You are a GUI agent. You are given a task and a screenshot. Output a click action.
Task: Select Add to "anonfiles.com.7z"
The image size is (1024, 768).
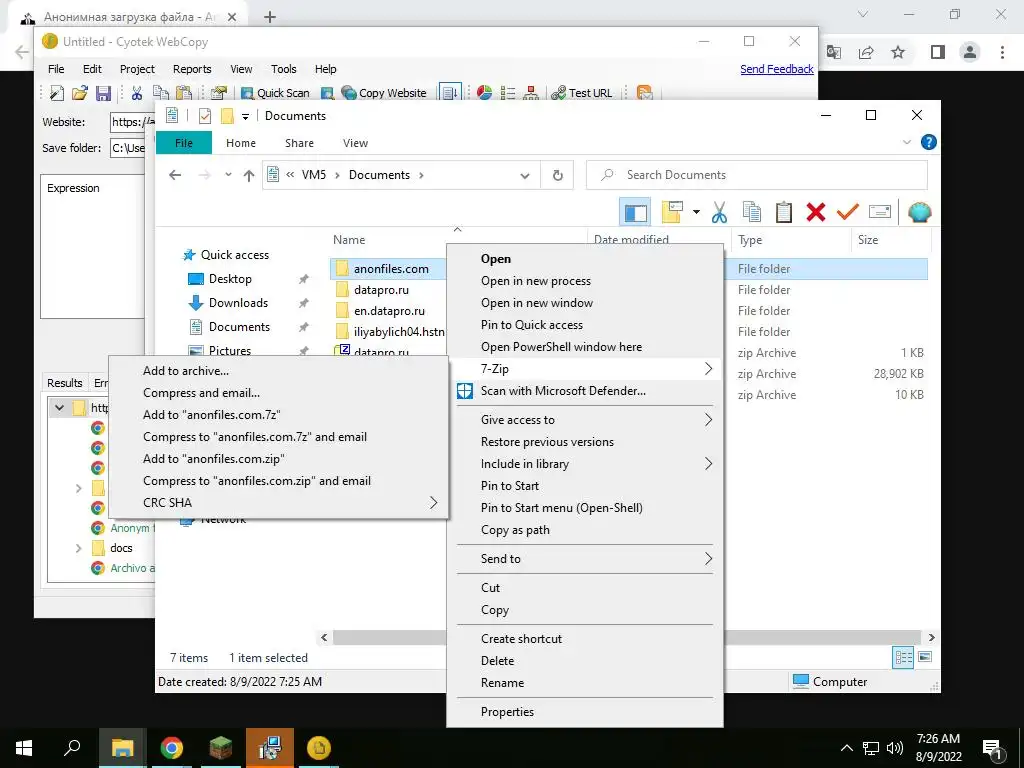pos(278,415)
